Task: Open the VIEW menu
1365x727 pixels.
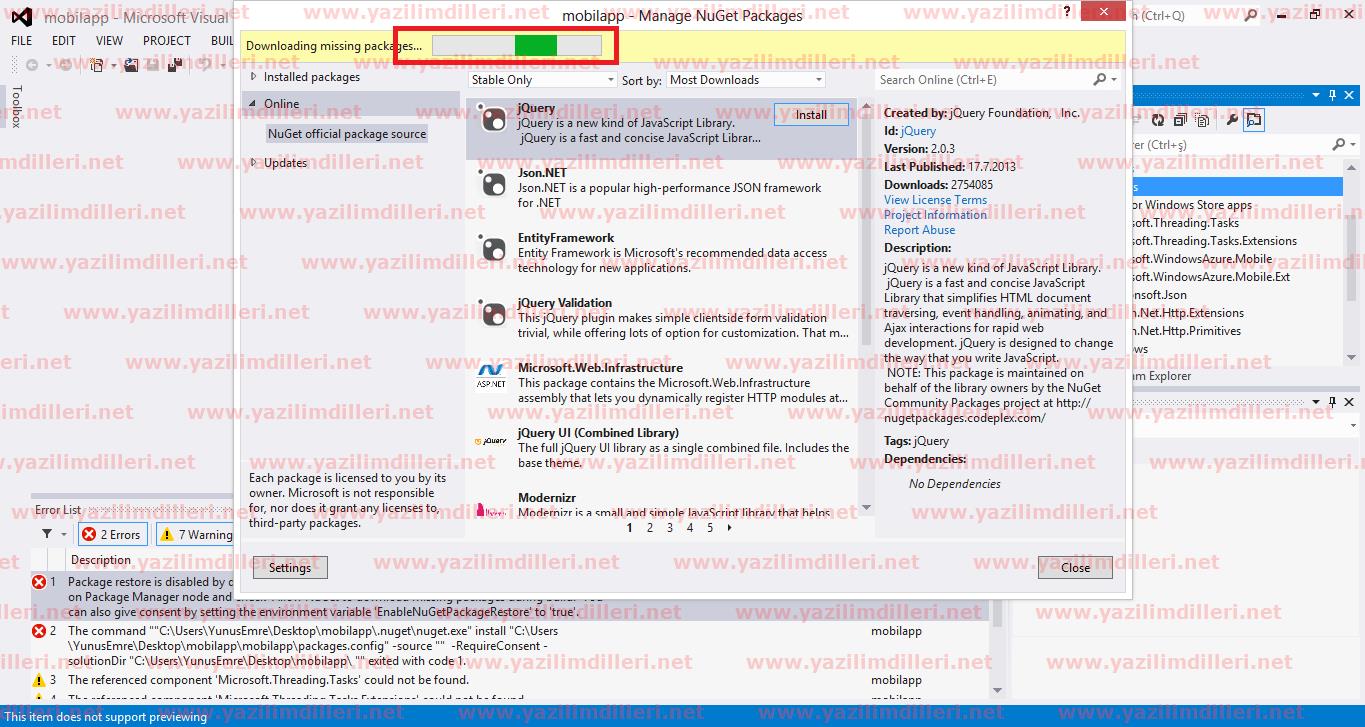Action: click(109, 41)
